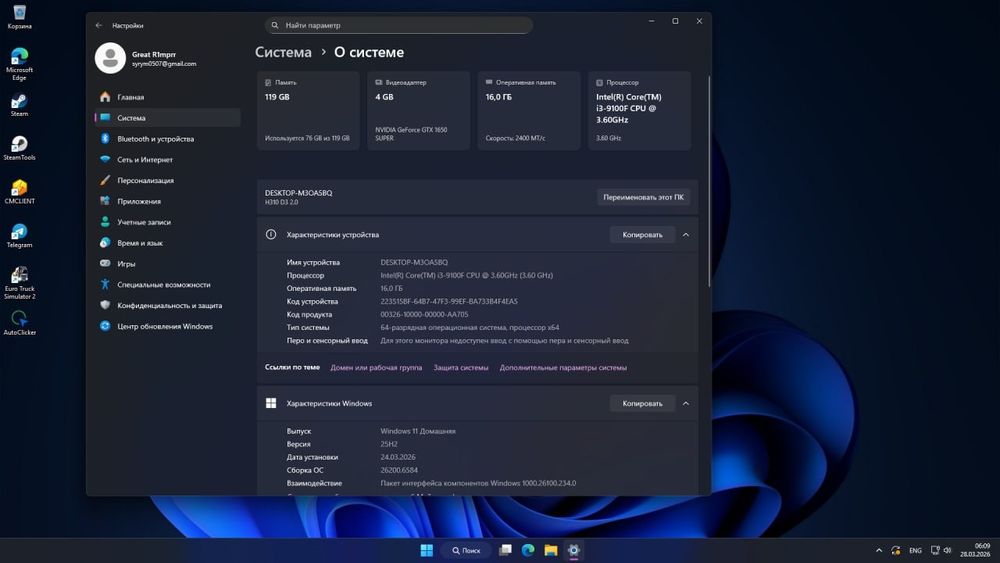The width and height of the screenshot is (1000, 563).
Task: Launch Edge from the taskbar
Action: [528, 550]
